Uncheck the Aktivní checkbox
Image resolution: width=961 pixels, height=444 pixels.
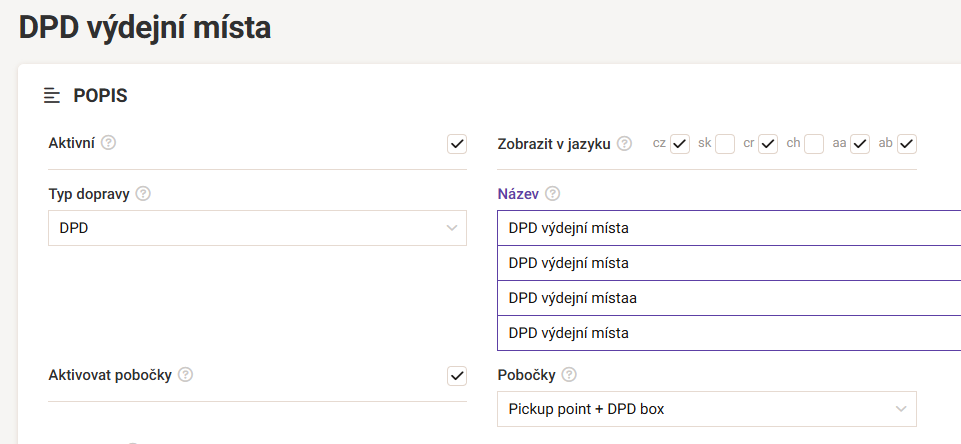457,144
